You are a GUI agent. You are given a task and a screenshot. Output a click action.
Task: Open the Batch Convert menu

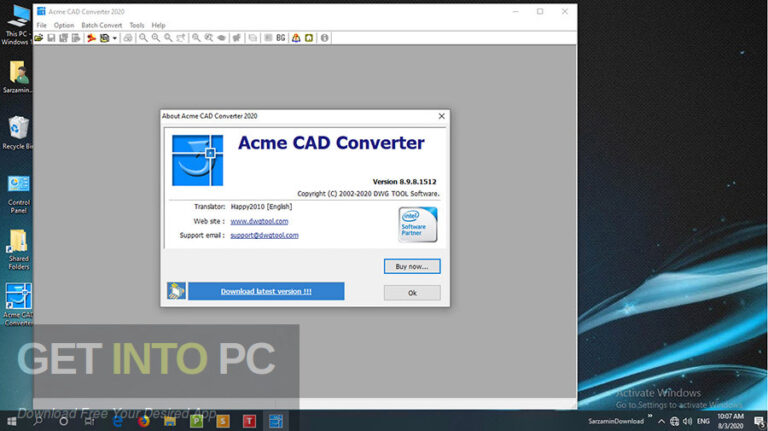pos(101,25)
